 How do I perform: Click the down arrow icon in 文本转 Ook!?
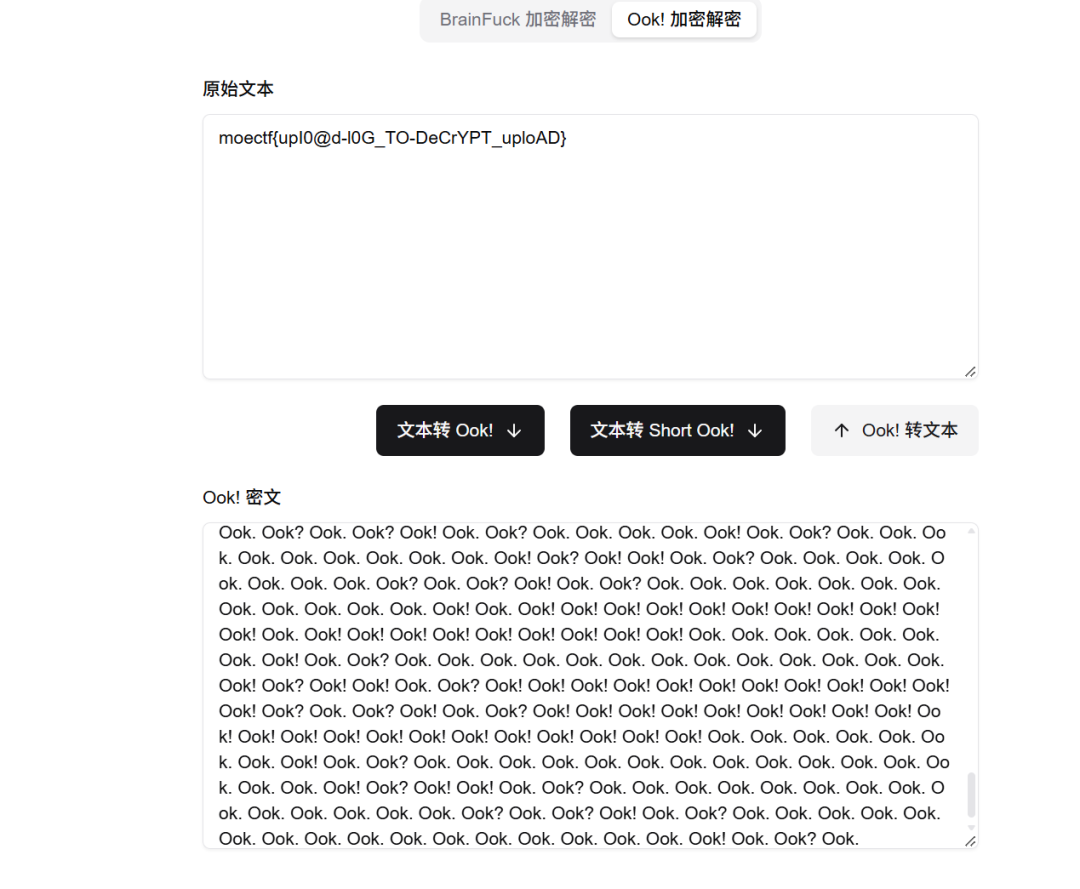pyautogui.click(x=514, y=431)
